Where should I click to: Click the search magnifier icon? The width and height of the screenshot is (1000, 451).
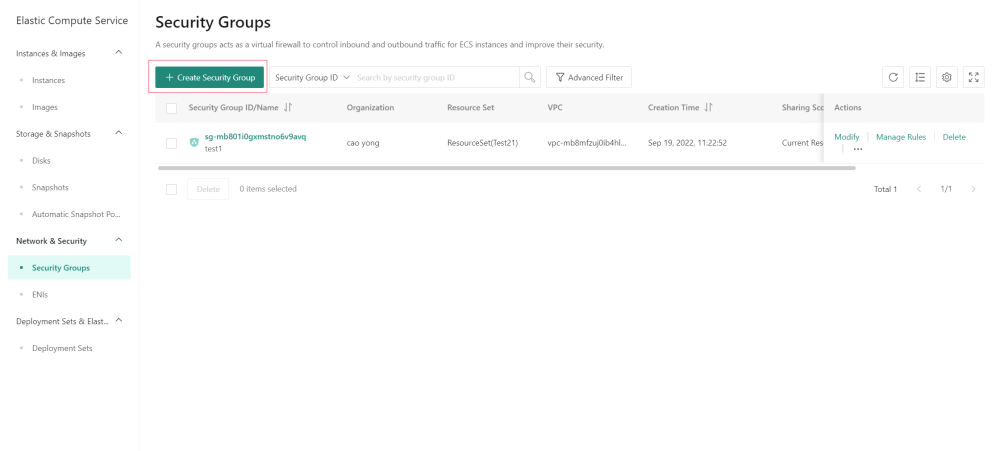(x=529, y=77)
